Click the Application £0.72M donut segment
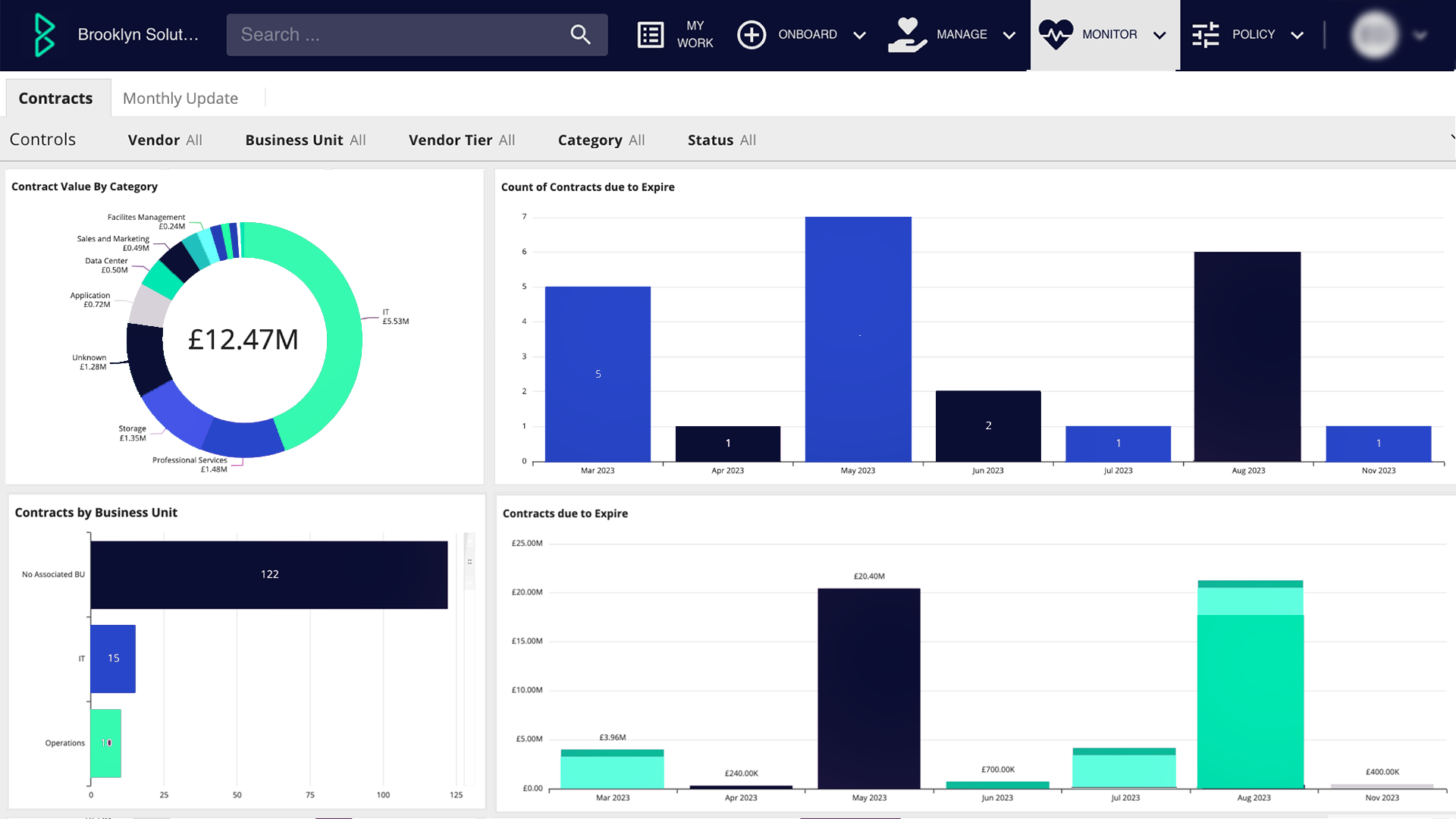Screen dimensions: 1456x819 [149, 307]
